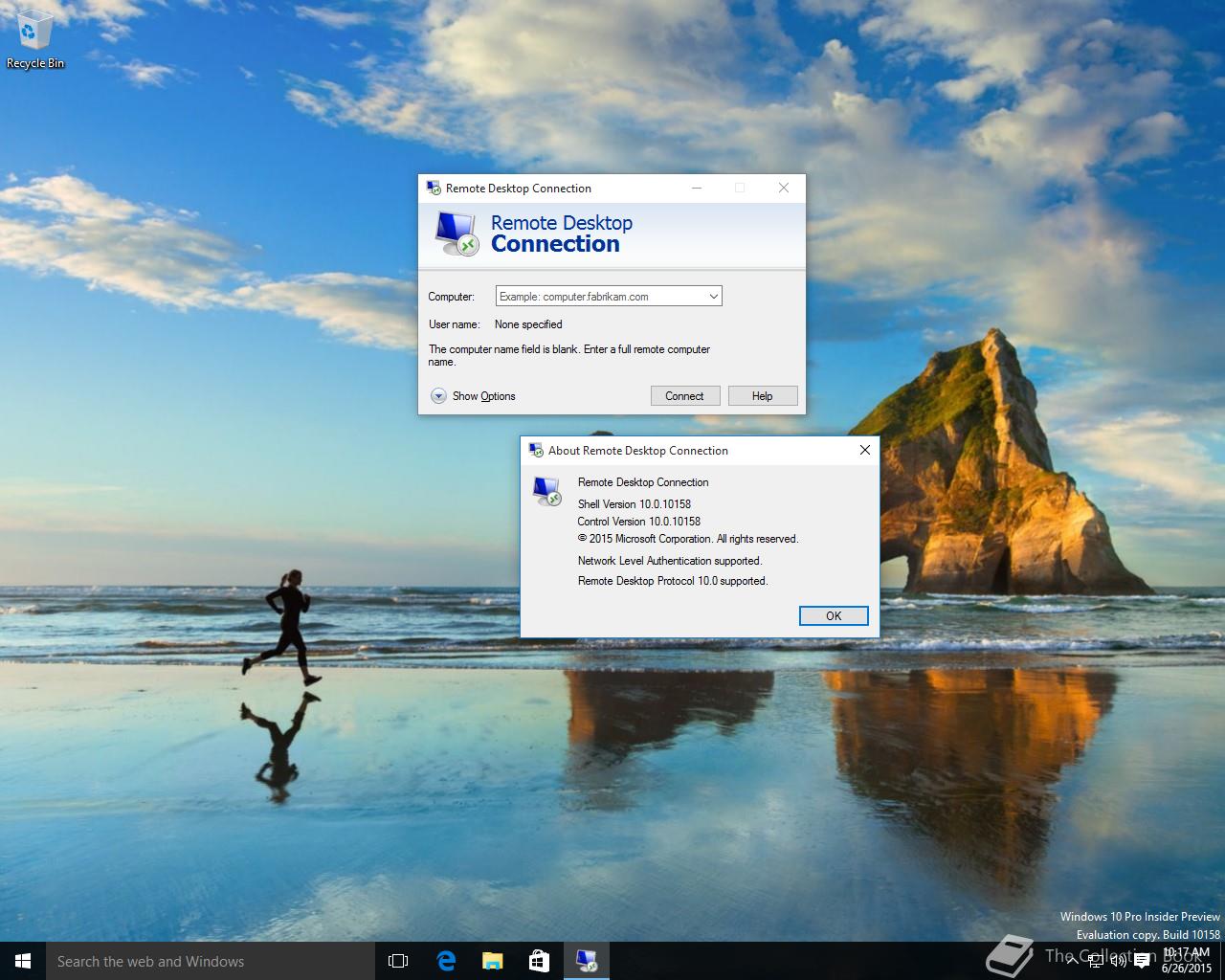
Task: Click the Search the web and Windows box
Action: pos(211,961)
